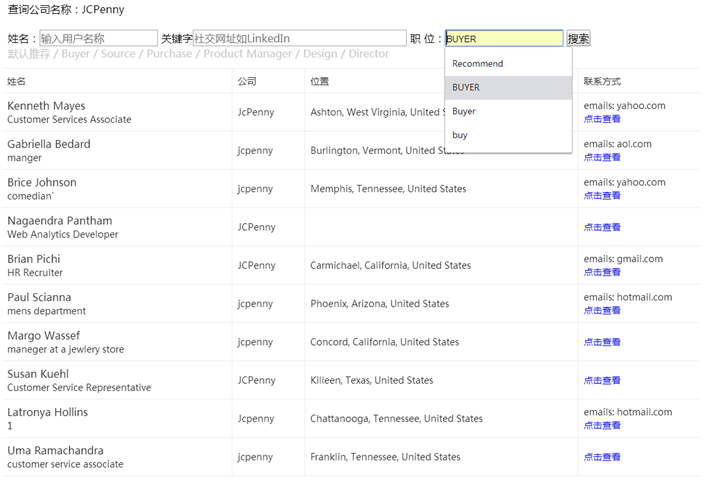The image size is (702, 492).
Task: Focus the 职位 field containing BUYER
Action: pos(504,39)
